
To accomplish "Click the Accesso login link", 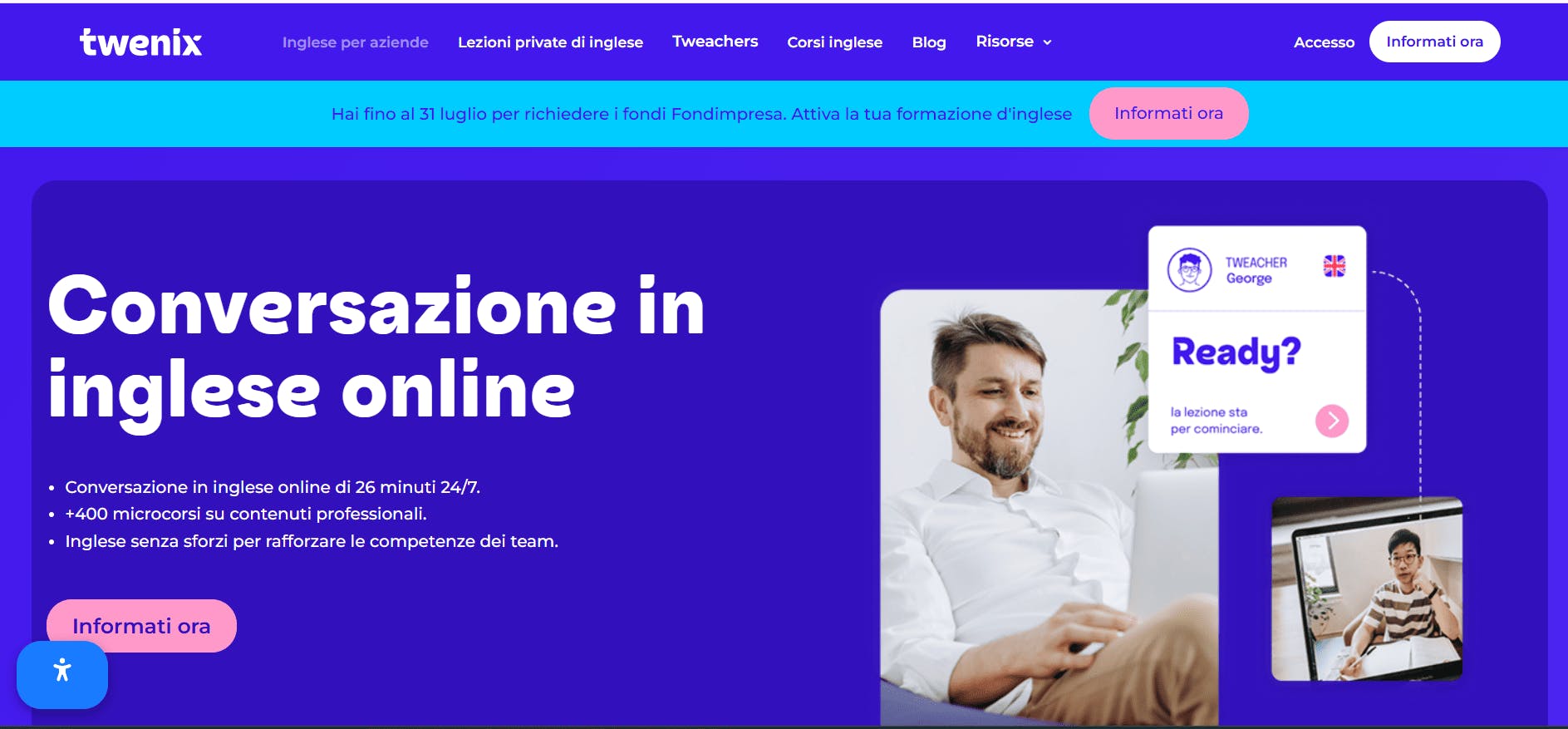I will (1324, 42).
